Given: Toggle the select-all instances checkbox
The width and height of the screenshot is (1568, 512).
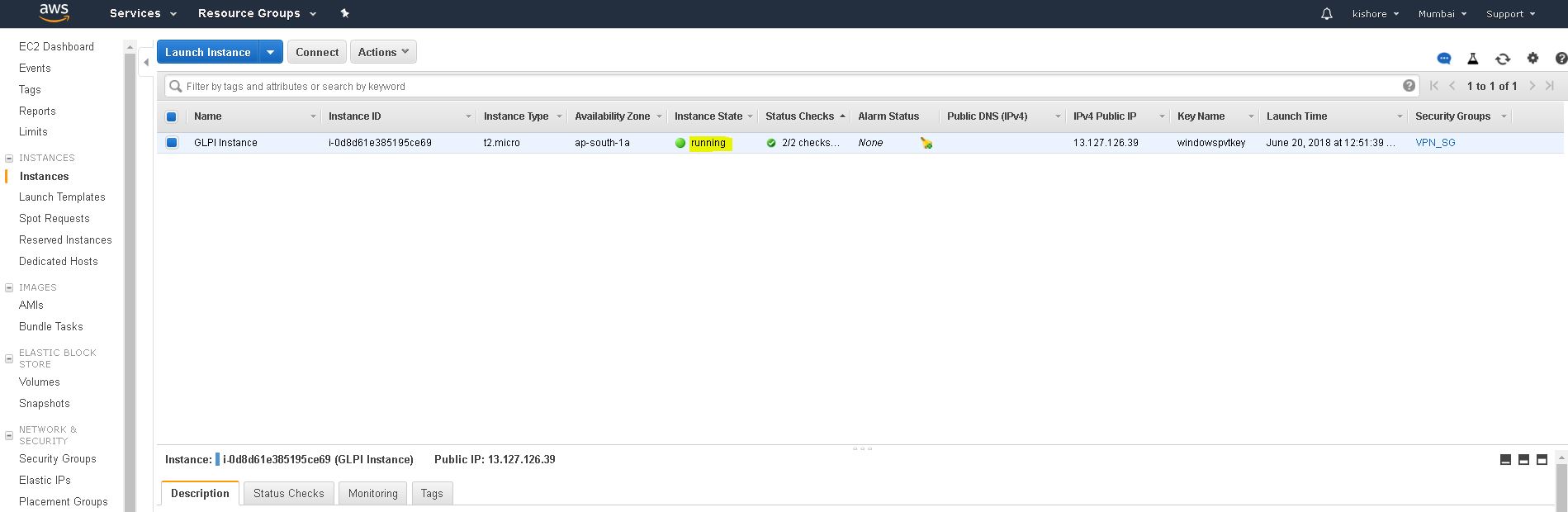Looking at the screenshot, I should (172, 116).
